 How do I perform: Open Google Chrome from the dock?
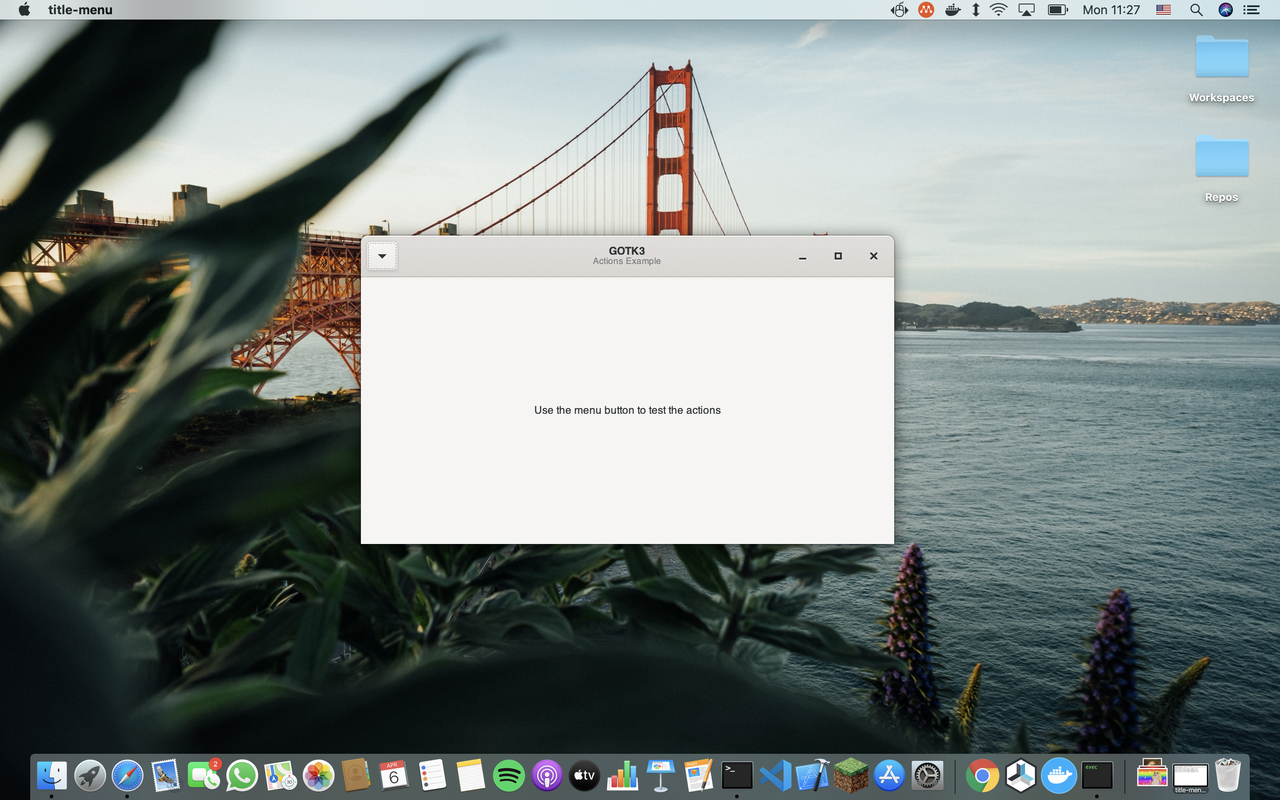(982, 775)
